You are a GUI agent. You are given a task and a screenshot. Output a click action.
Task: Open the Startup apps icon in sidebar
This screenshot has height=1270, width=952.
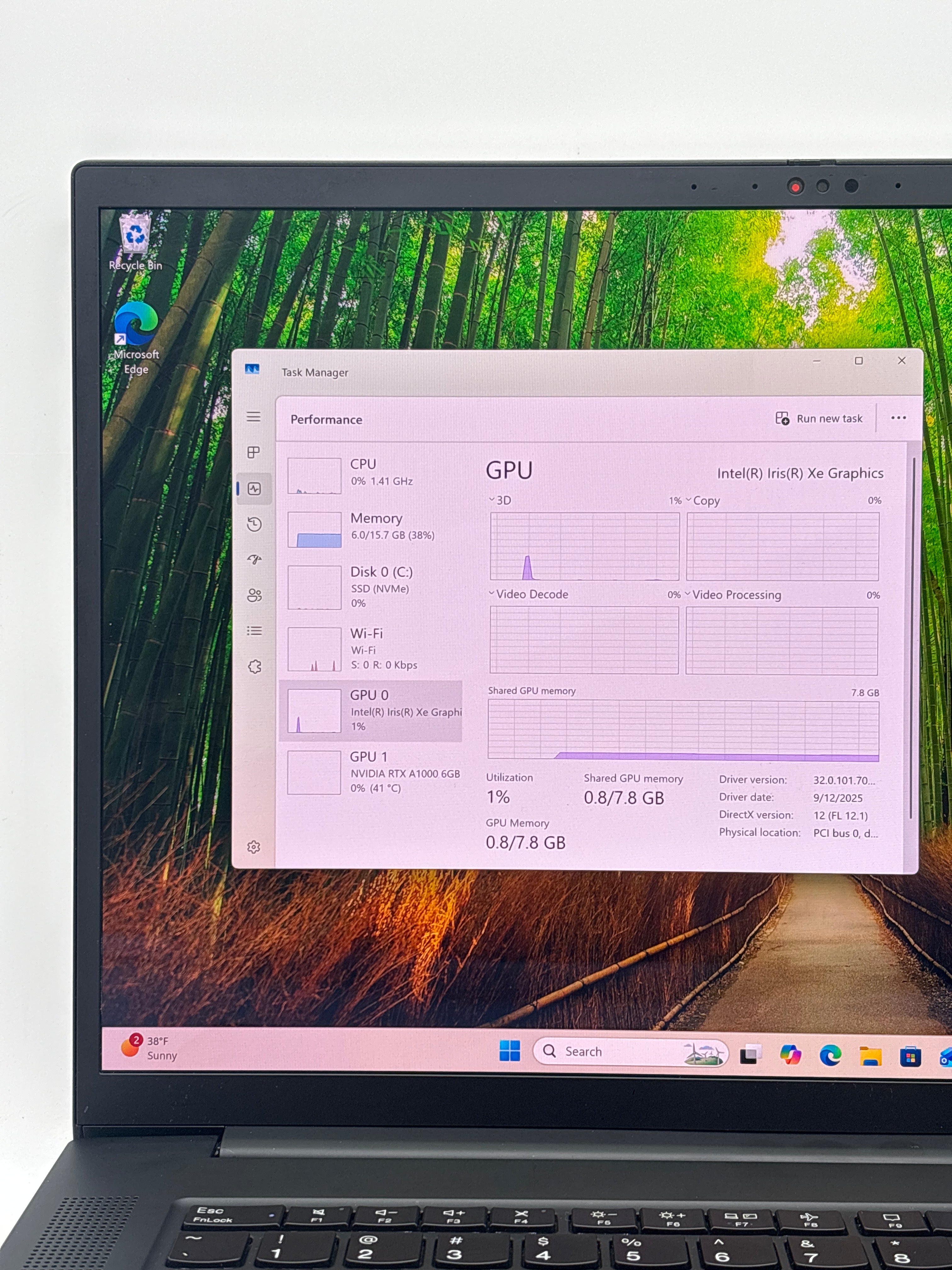tap(254, 560)
